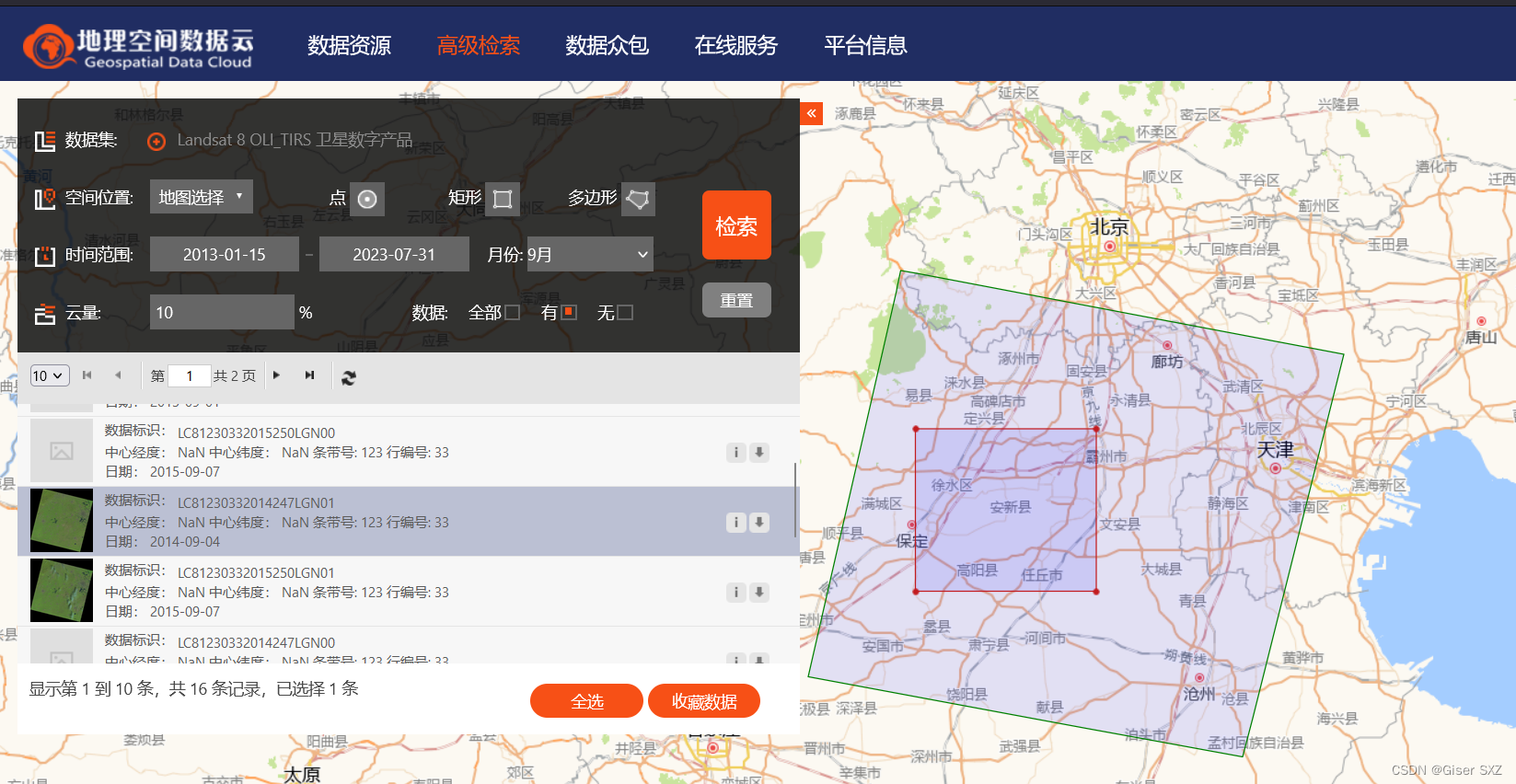Go to first page icon
This screenshot has width=1516, height=784.
click(x=87, y=375)
